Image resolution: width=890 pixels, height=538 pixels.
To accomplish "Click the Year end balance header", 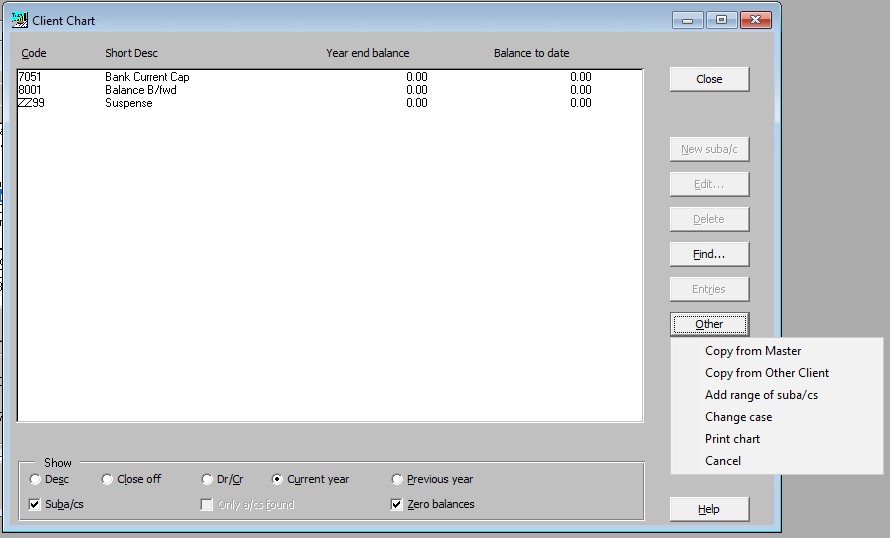I will [367, 53].
